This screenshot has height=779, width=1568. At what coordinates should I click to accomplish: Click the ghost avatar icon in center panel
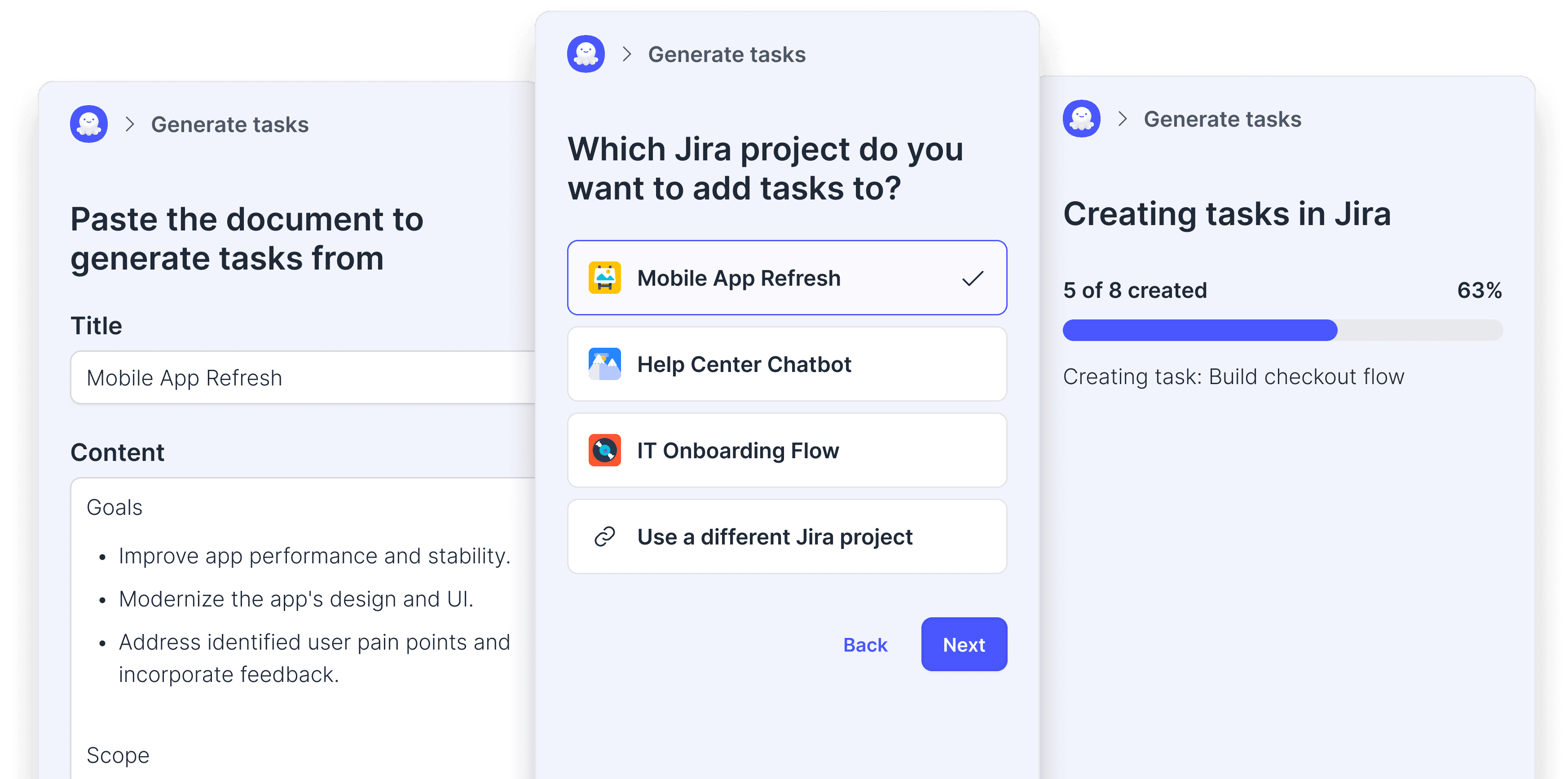pyautogui.click(x=586, y=54)
